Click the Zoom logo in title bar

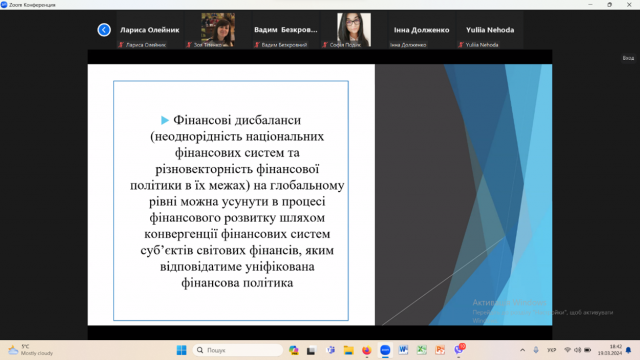(4, 4)
